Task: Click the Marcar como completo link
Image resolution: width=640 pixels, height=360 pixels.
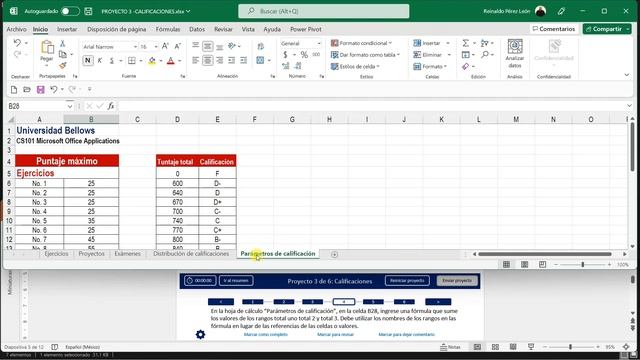Action: (x=266, y=334)
